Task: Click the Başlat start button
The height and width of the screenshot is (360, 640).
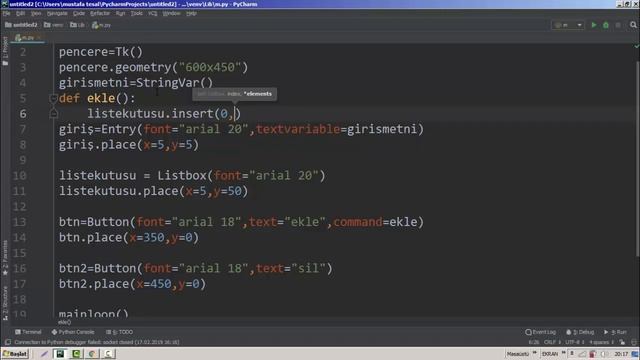Action: (x=15, y=354)
